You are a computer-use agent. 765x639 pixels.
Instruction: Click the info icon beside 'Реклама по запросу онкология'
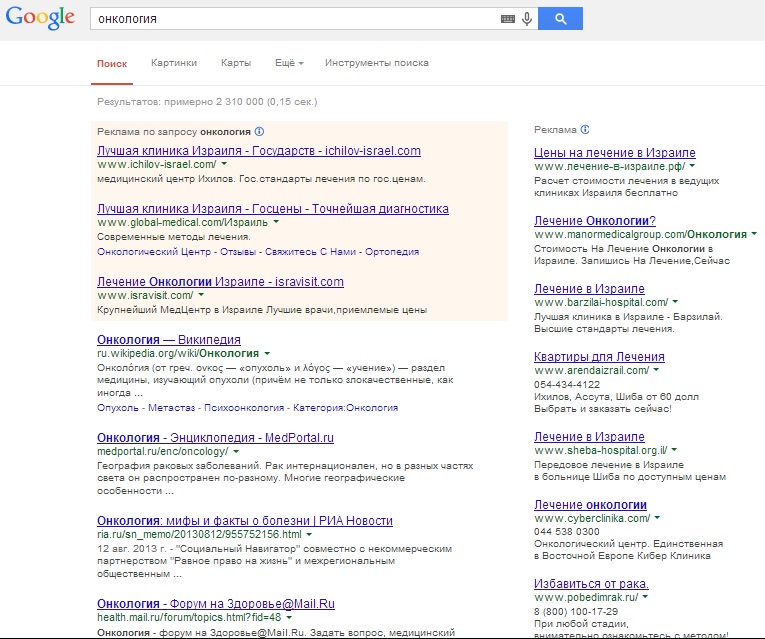pos(260,131)
